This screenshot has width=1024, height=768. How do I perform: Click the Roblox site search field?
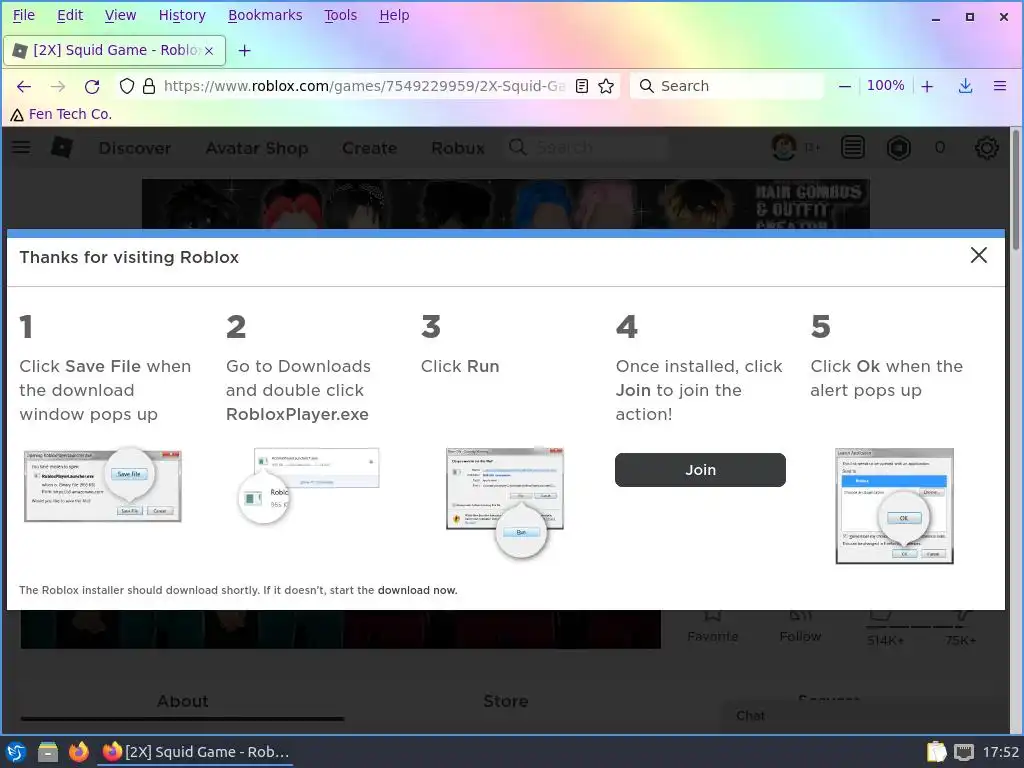(x=588, y=148)
